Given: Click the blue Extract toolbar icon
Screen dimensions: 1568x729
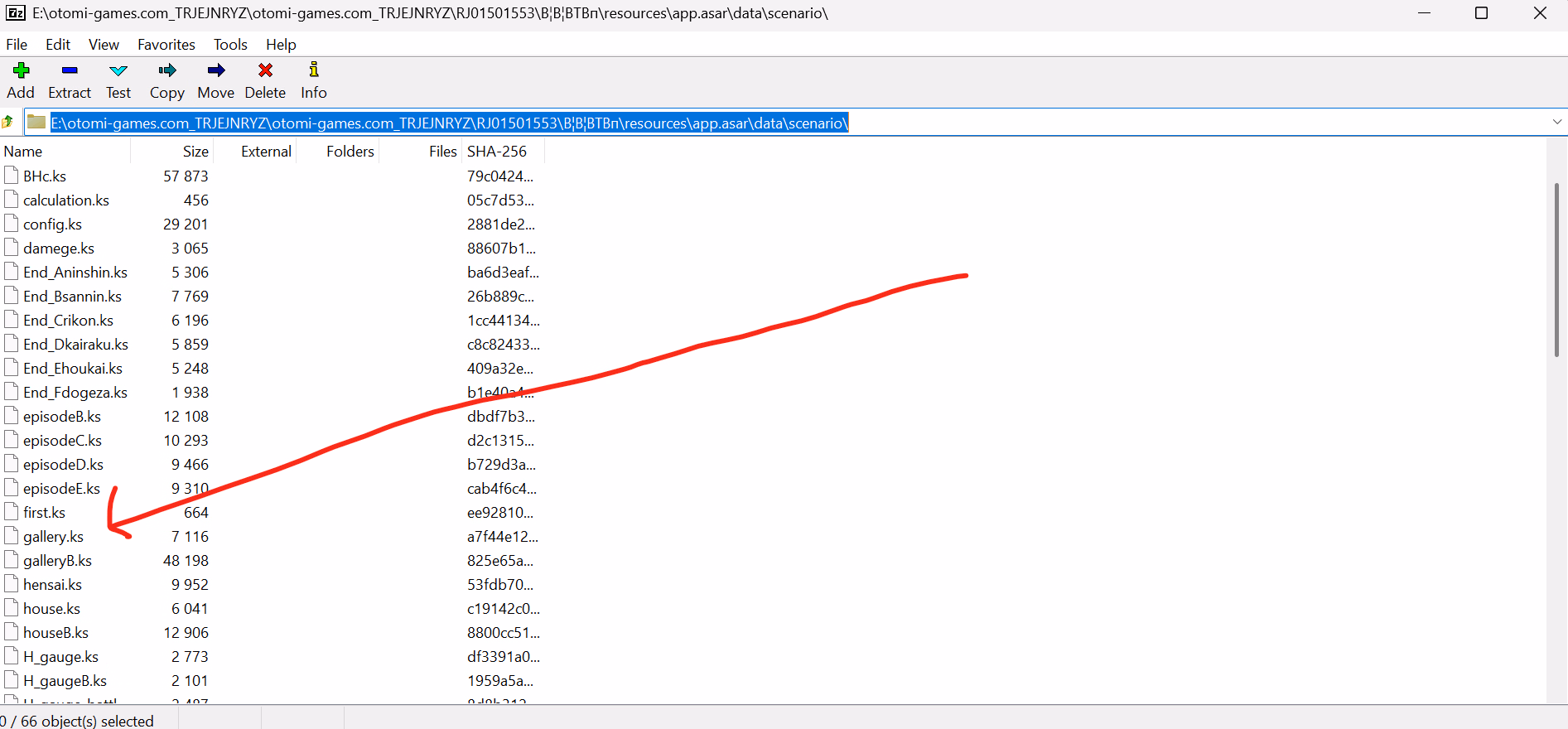Looking at the screenshot, I should 70,71.
